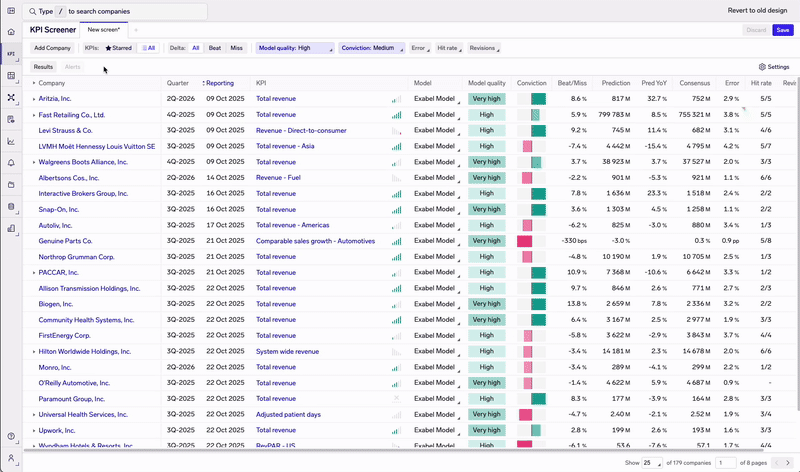Open the user account sidebar icon
800x472 pixels.
click(x=11, y=458)
